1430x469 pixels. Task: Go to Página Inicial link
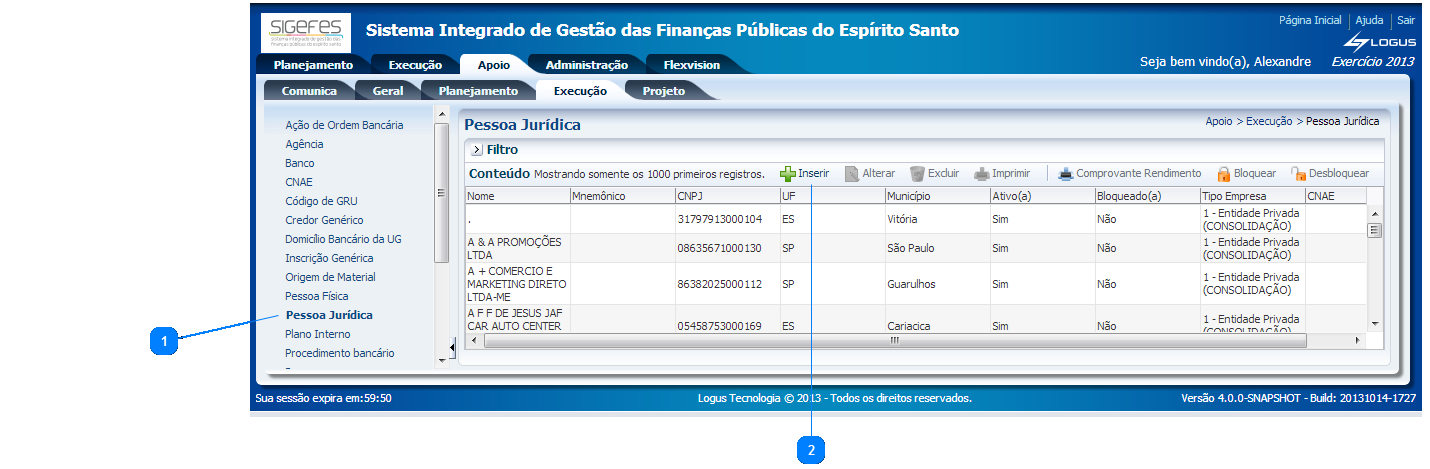point(1310,20)
